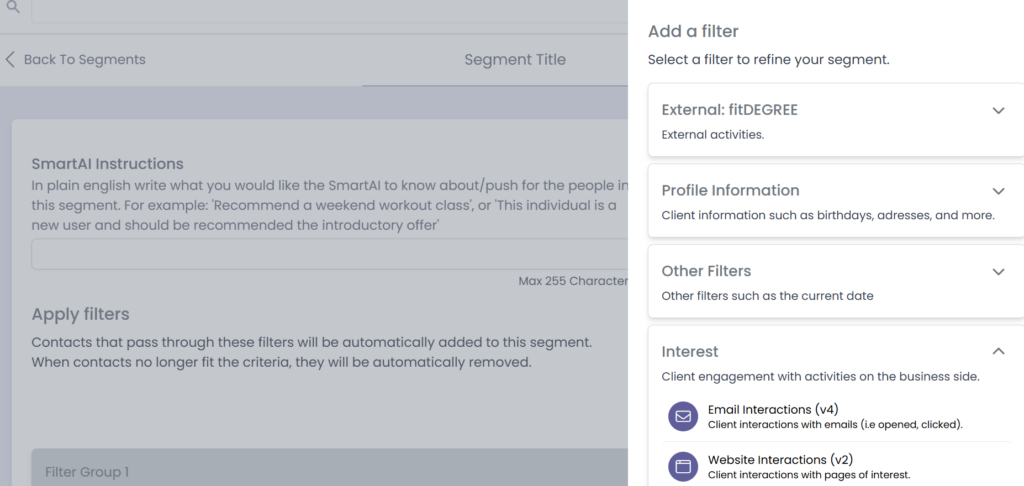Collapse the Interest section using its chevron
The height and width of the screenshot is (486, 1024).
(998, 351)
